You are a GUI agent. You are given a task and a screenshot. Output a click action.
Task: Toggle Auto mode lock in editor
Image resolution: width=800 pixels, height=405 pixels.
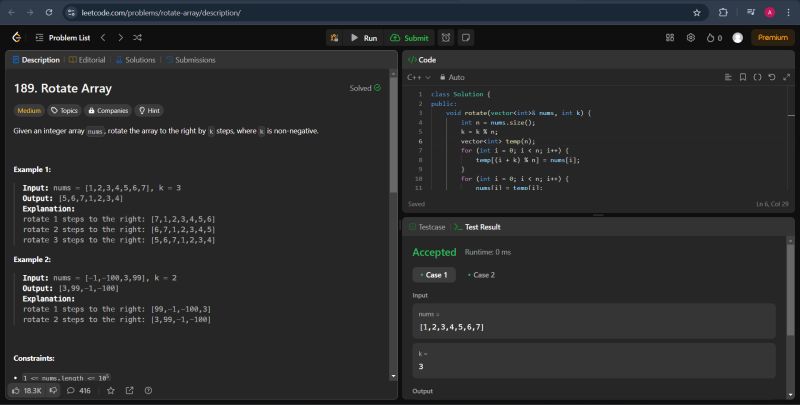coord(452,77)
